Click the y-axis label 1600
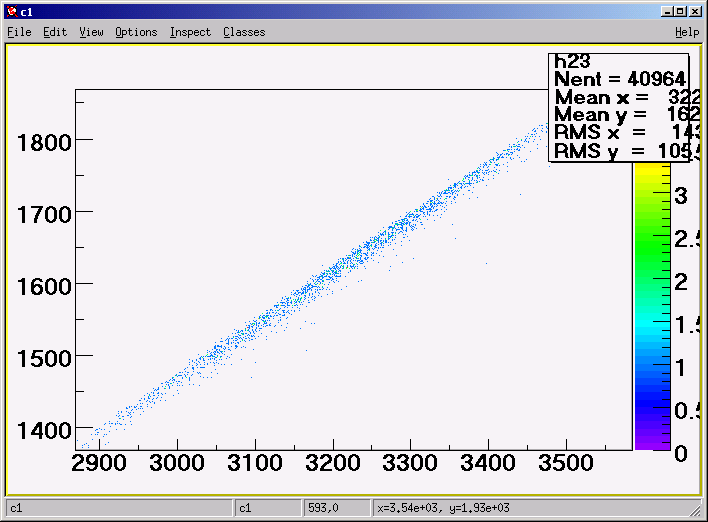The image size is (708, 522). [x=44, y=287]
